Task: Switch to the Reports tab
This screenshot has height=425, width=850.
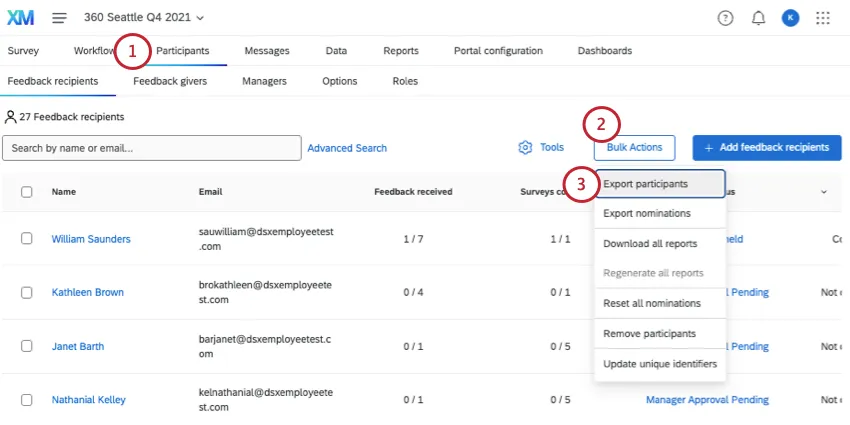Action: tap(401, 51)
